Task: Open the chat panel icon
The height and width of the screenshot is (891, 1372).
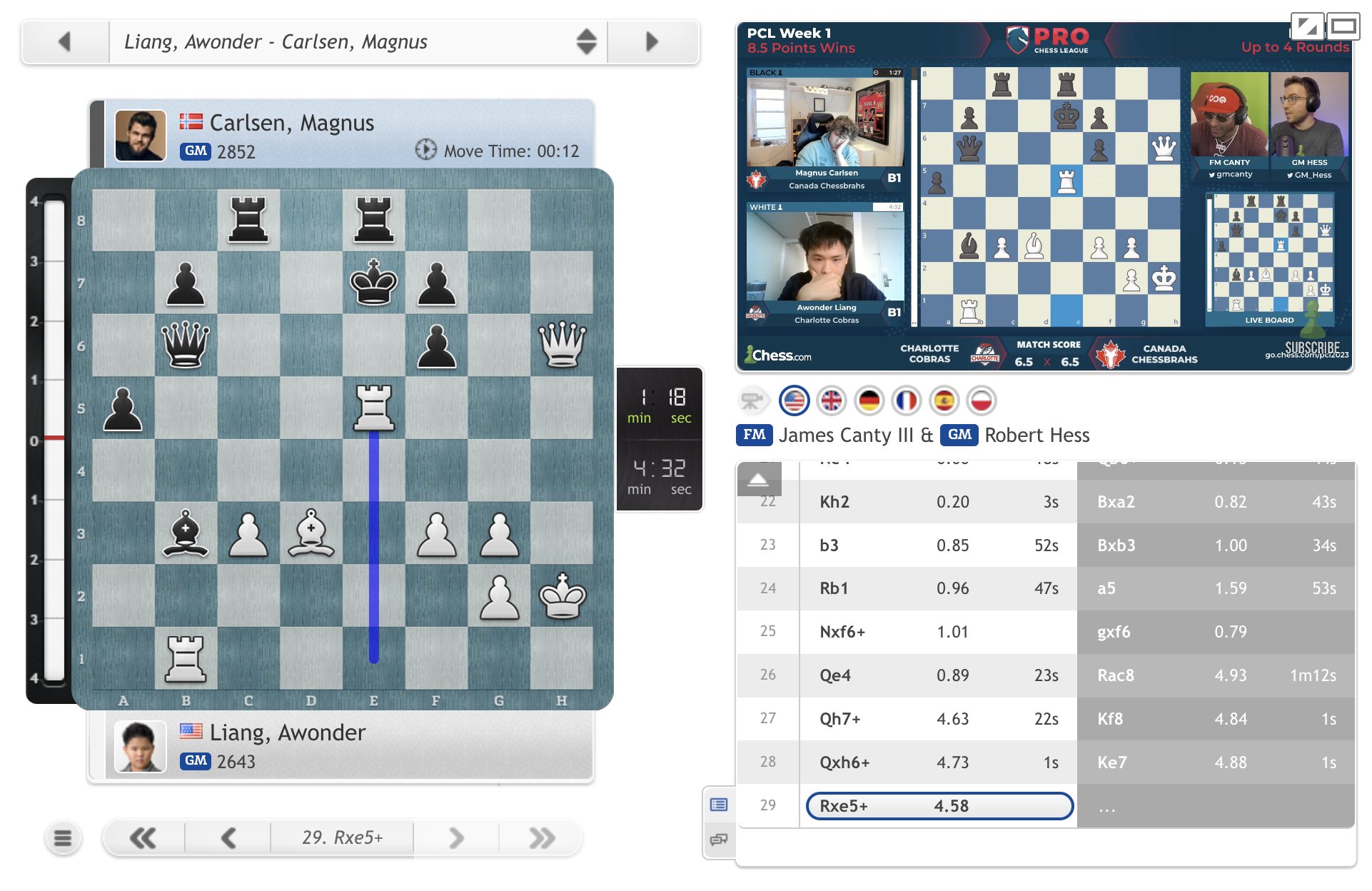Action: (719, 840)
